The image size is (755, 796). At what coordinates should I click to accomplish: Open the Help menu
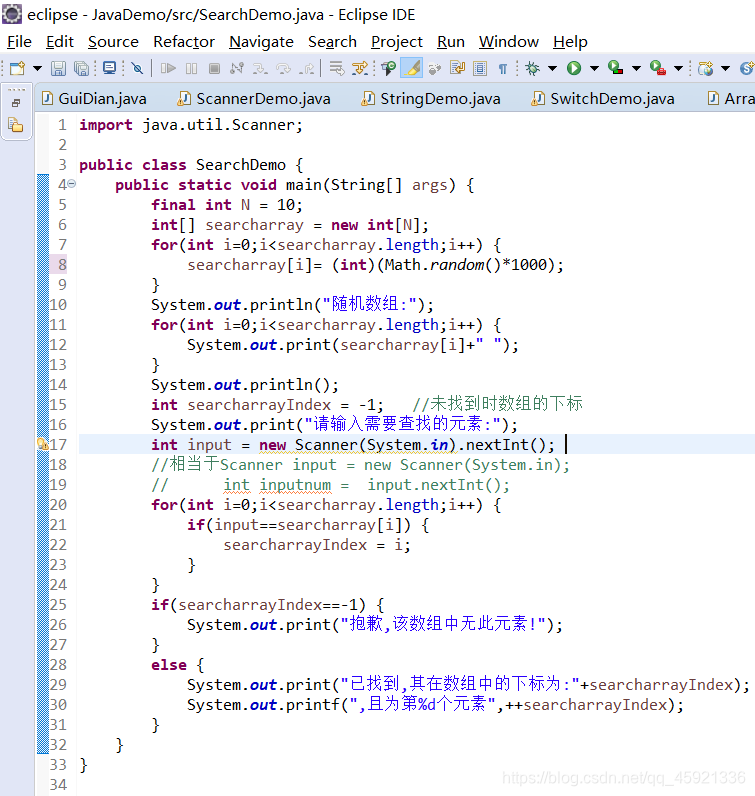570,42
